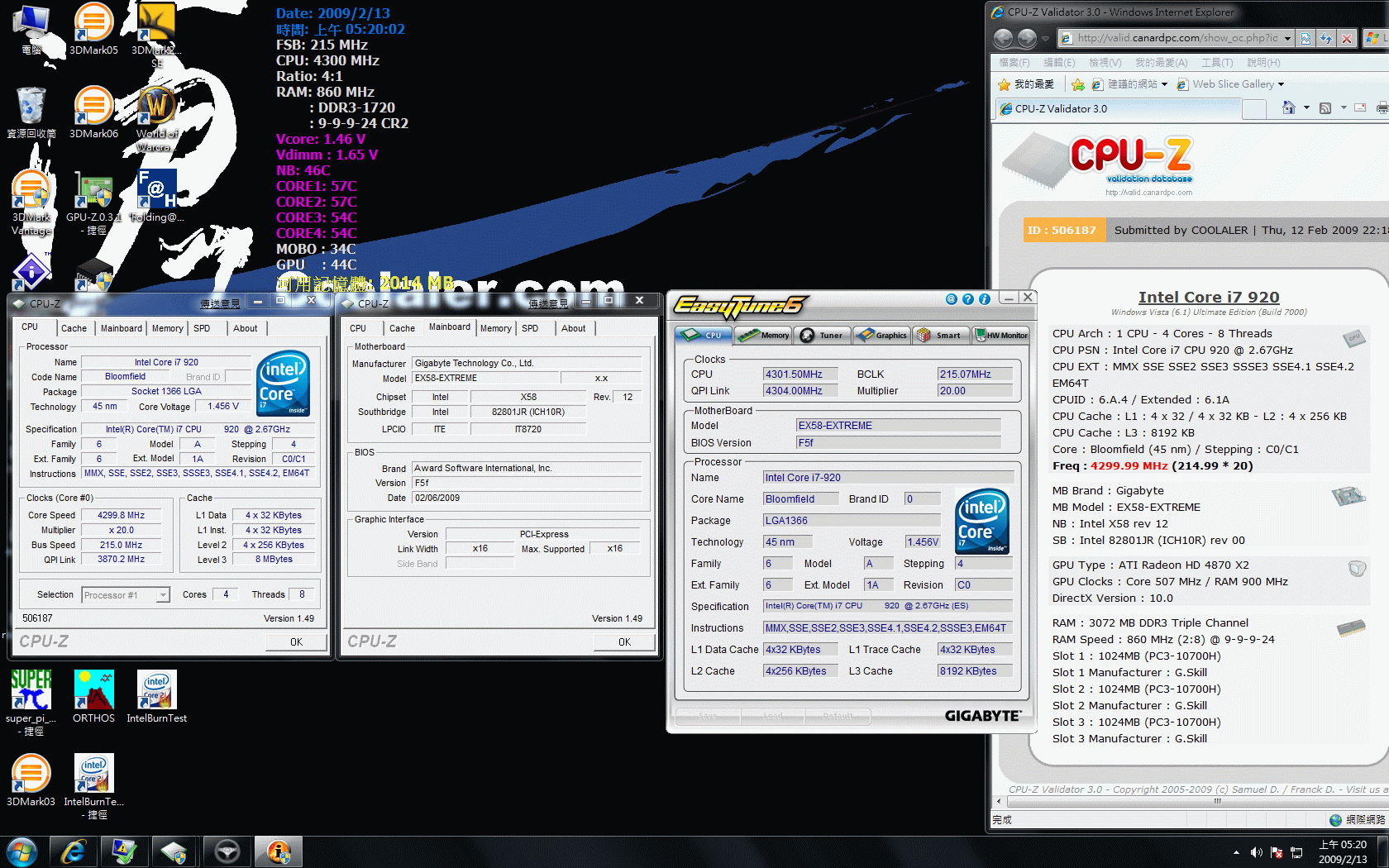This screenshot has height=868, width=1389.
Task: Open Intel Core i7 920 validation link
Action: [x=1209, y=297]
